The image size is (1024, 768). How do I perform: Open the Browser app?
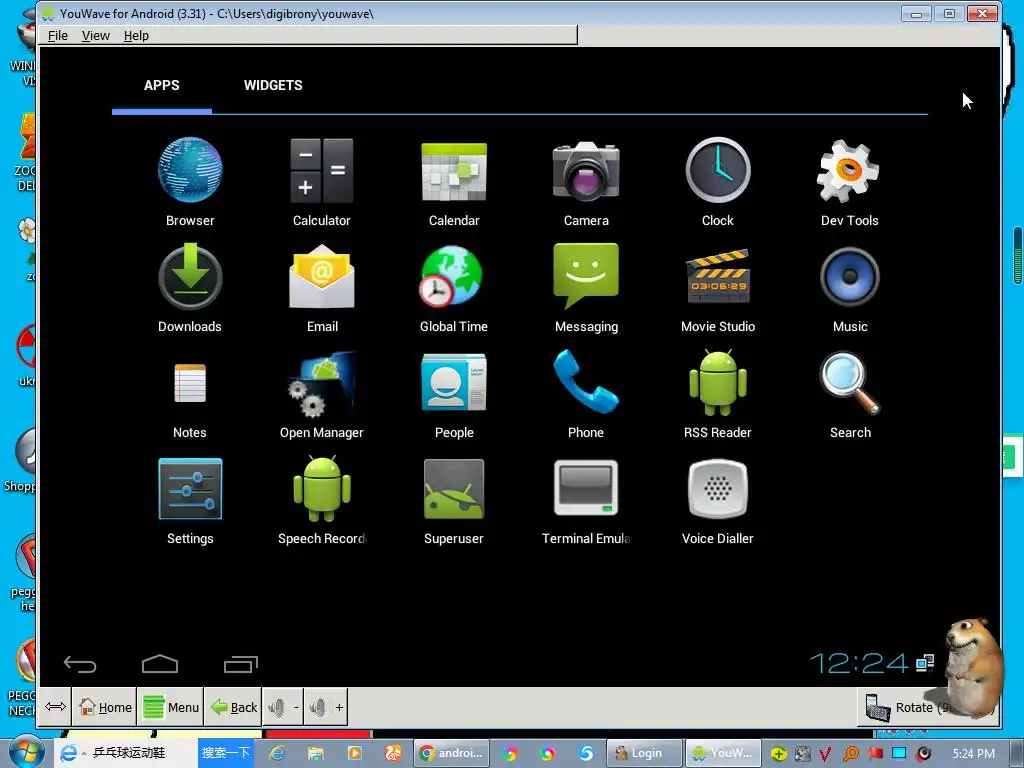point(190,170)
